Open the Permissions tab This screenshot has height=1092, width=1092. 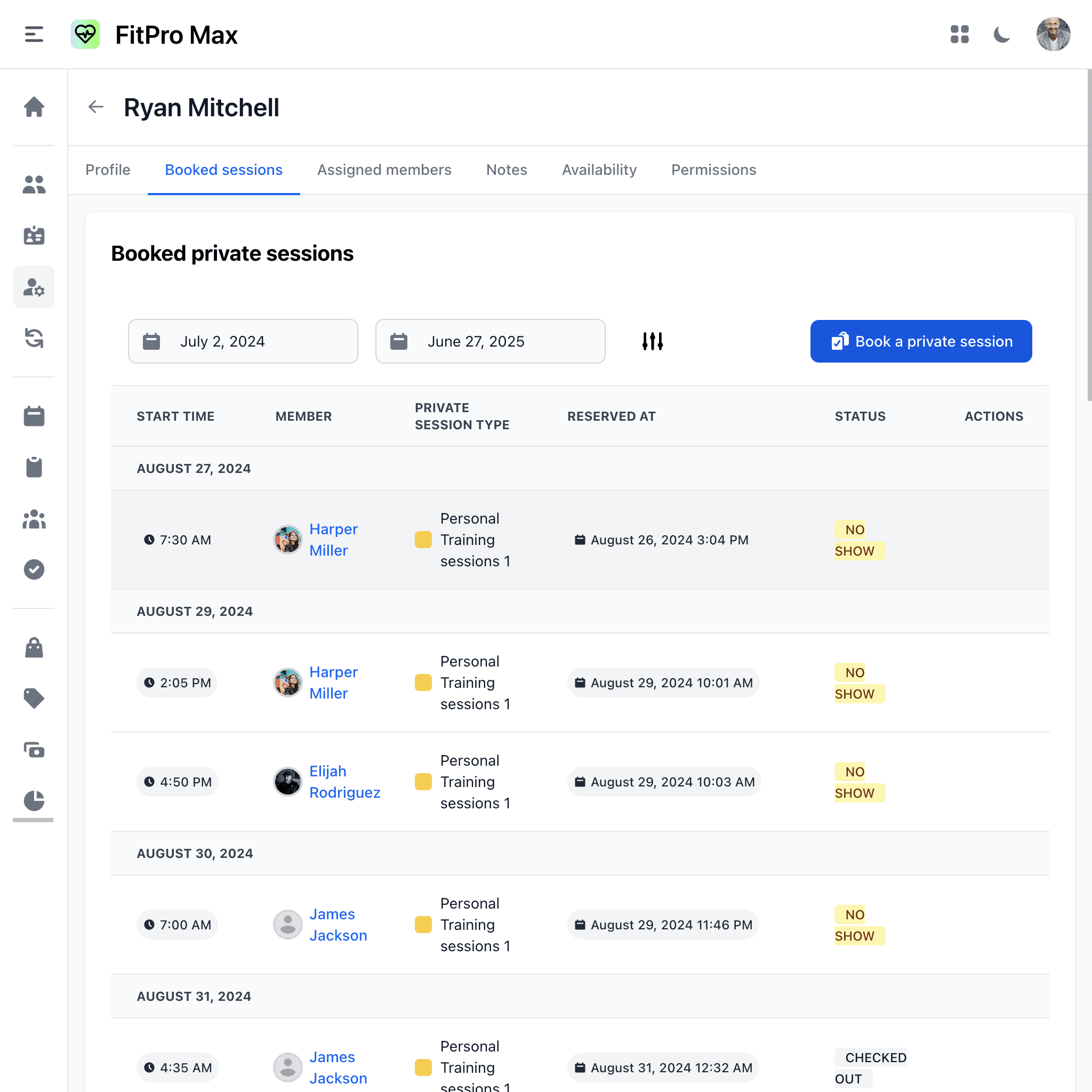[x=713, y=170]
